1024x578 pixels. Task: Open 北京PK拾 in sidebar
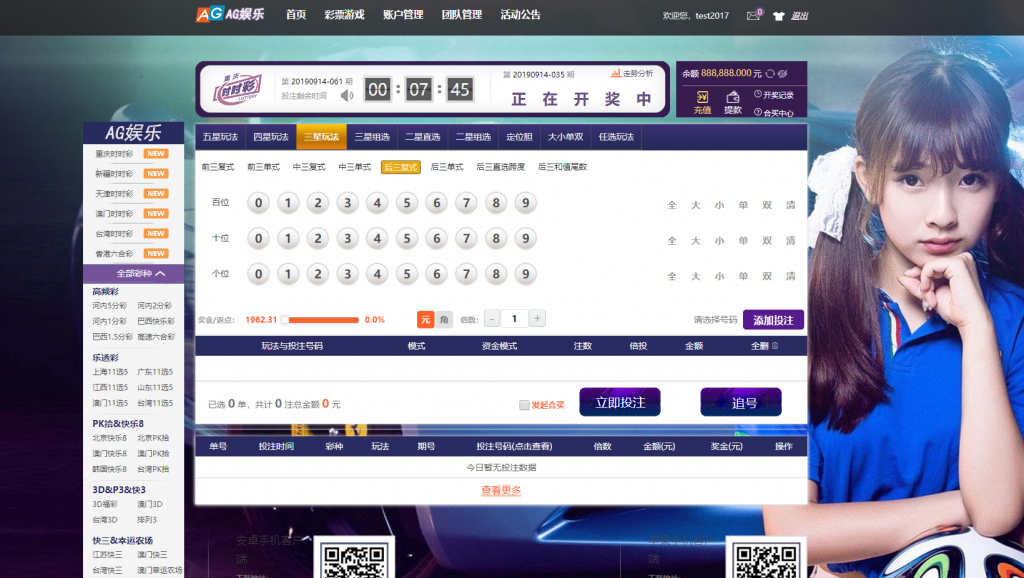point(153,438)
